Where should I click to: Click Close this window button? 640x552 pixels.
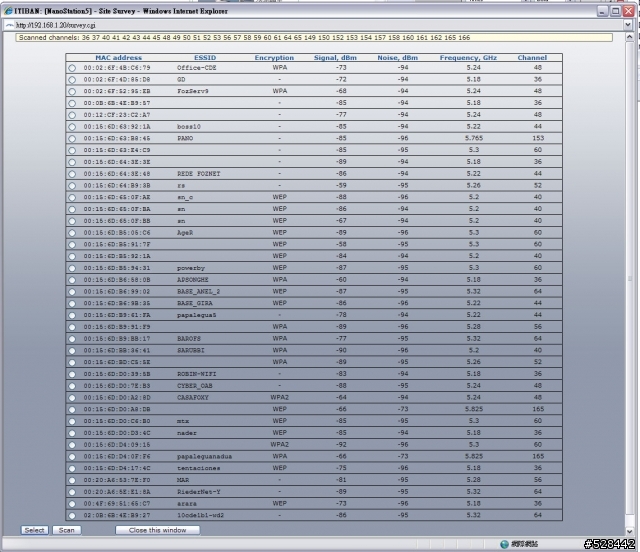click(x=158, y=530)
